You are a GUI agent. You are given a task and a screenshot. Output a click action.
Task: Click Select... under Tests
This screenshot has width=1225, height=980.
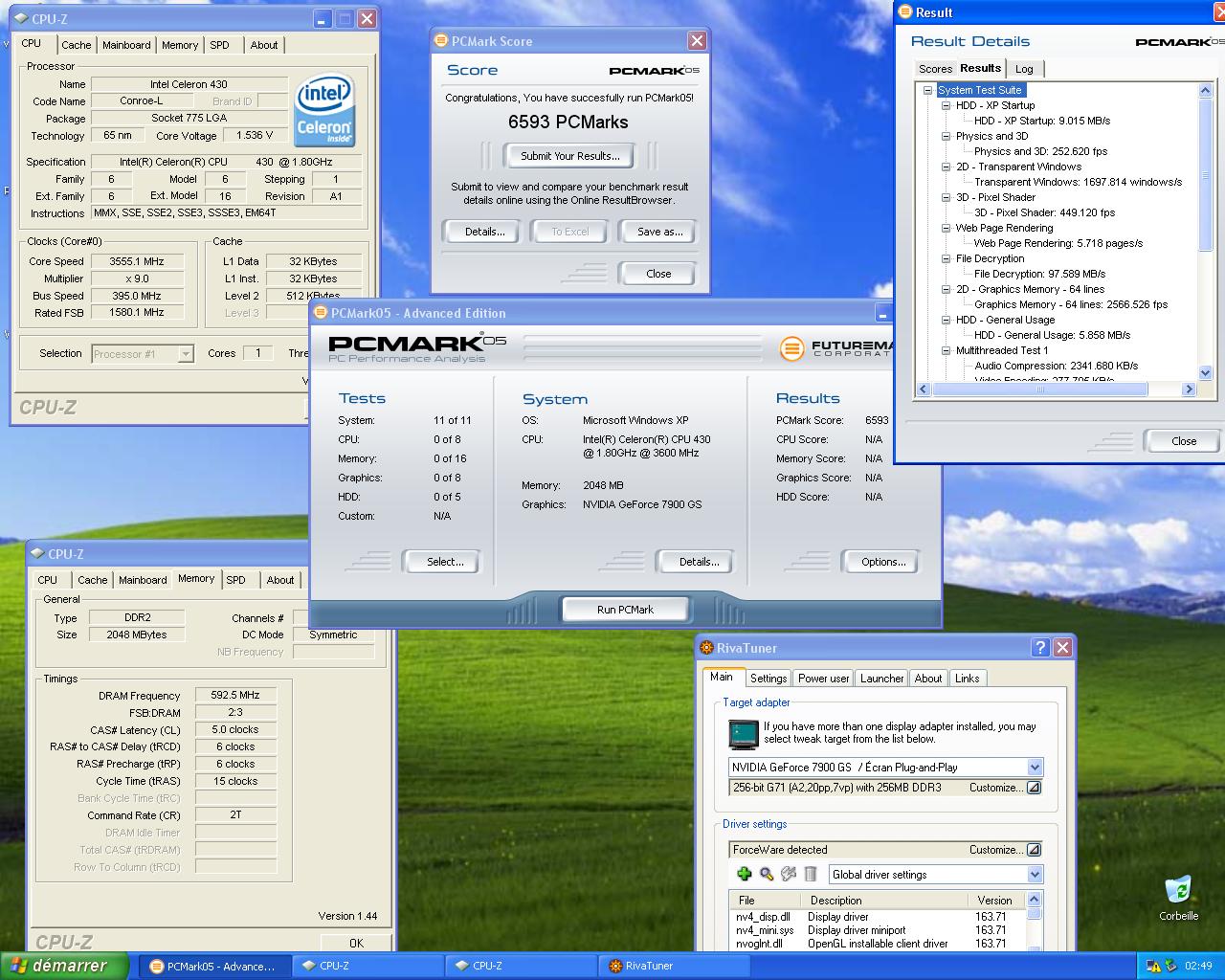[445, 562]
